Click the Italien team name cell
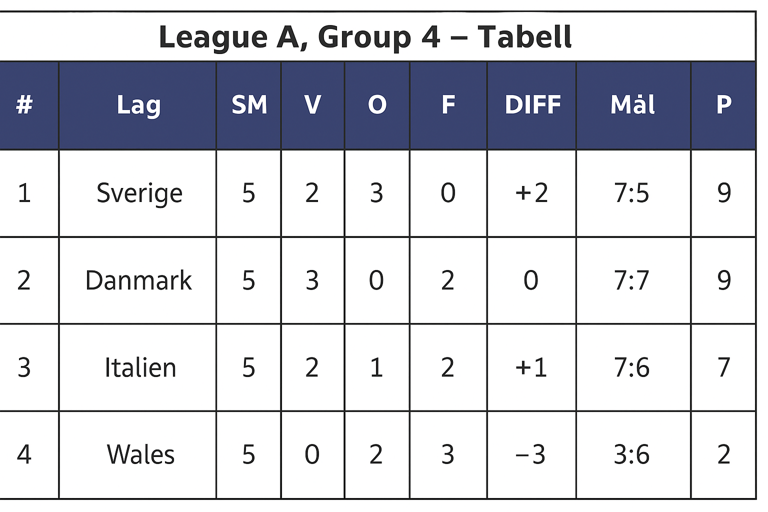This screenshot has width=768, height=512. [138, 367]
